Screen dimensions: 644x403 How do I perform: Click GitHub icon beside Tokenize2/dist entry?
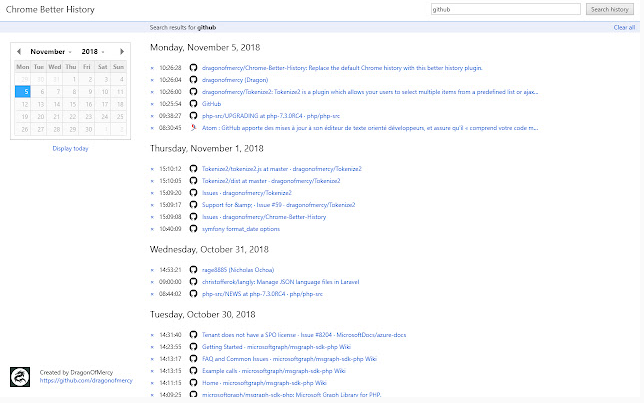[x=193, y=181]
